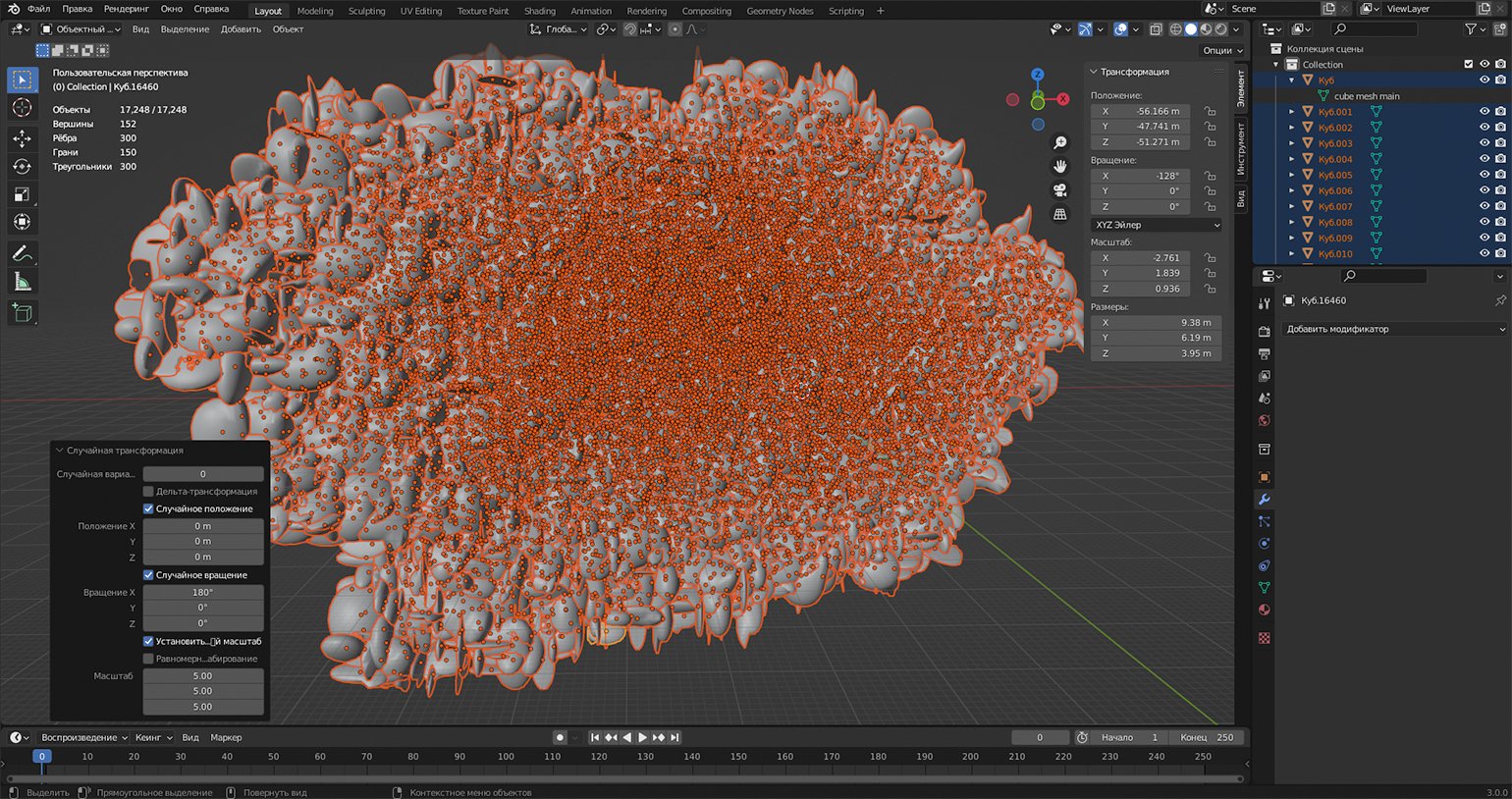Open the Воспроизведение dropdown in timeline
This screenshot has height=799, width=1512.
coord(83,737)
